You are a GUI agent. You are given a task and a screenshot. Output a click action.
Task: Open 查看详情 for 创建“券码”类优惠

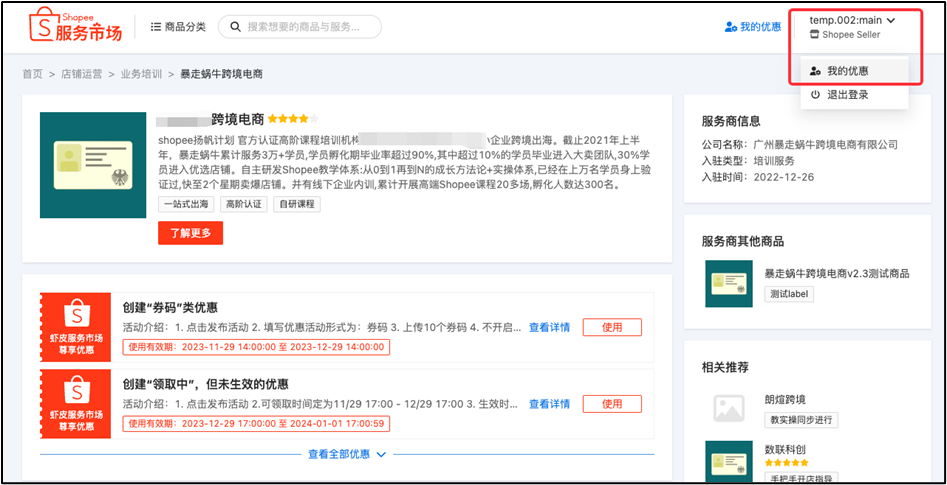[x=550, y=327]
